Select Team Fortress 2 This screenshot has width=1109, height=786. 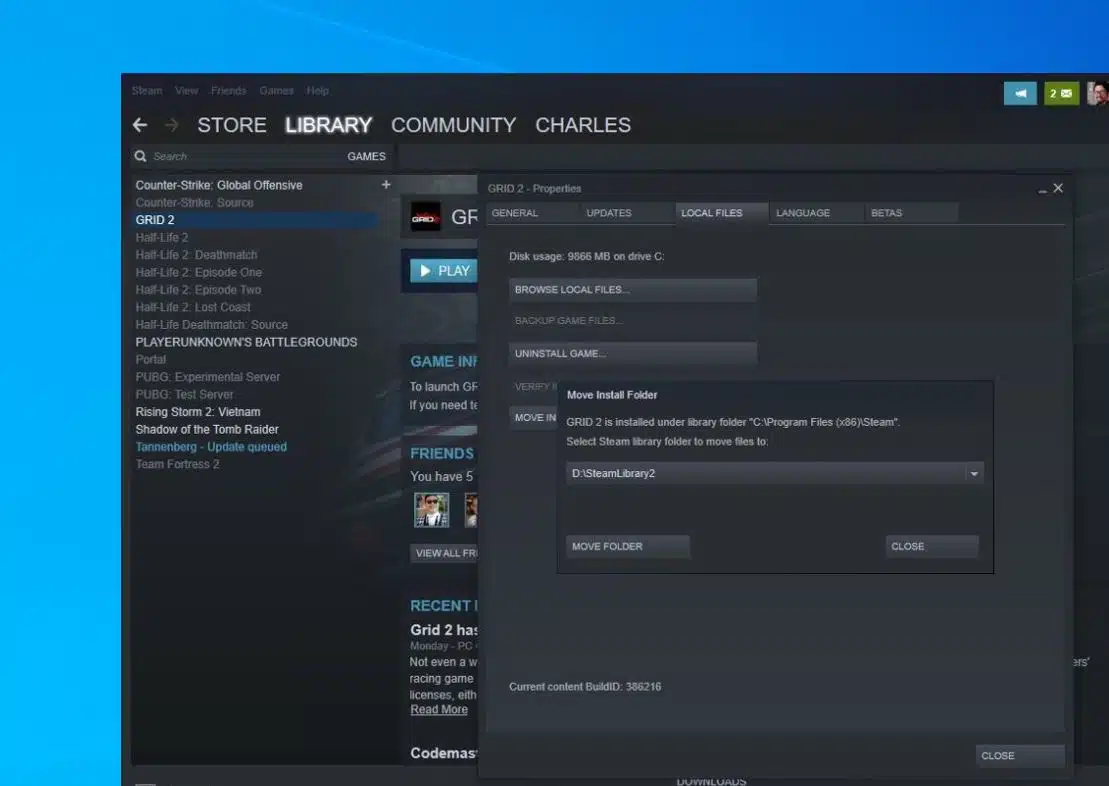click(177, 464)
